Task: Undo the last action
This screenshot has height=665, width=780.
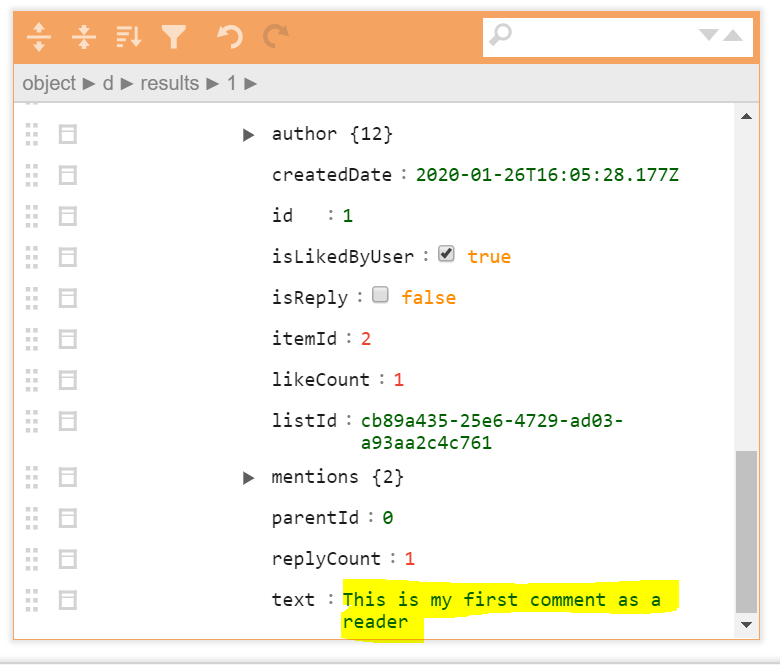Action: pyautogui.click(x=230, y=37)
